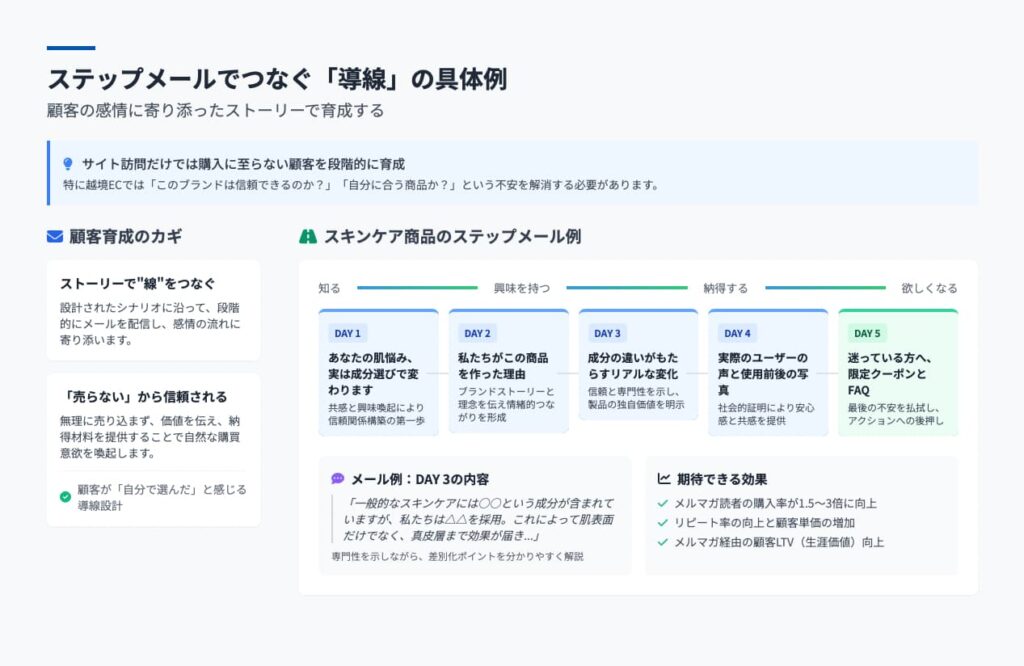This screenshot has width=1024, height=666.
Task: Select the DAY 2 badge
Action: pos(477,333)
